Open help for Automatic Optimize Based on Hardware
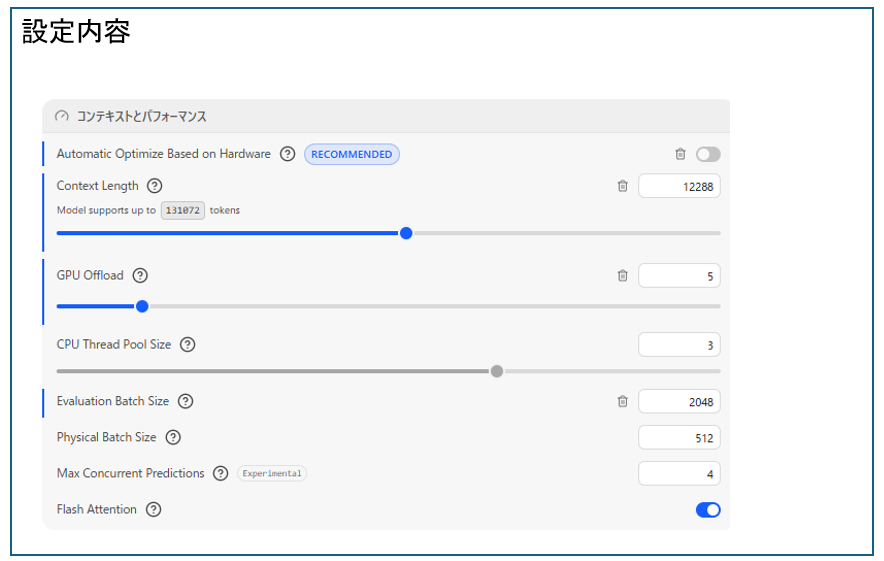This screenshot has height=561, width=884. click(288, 154)
